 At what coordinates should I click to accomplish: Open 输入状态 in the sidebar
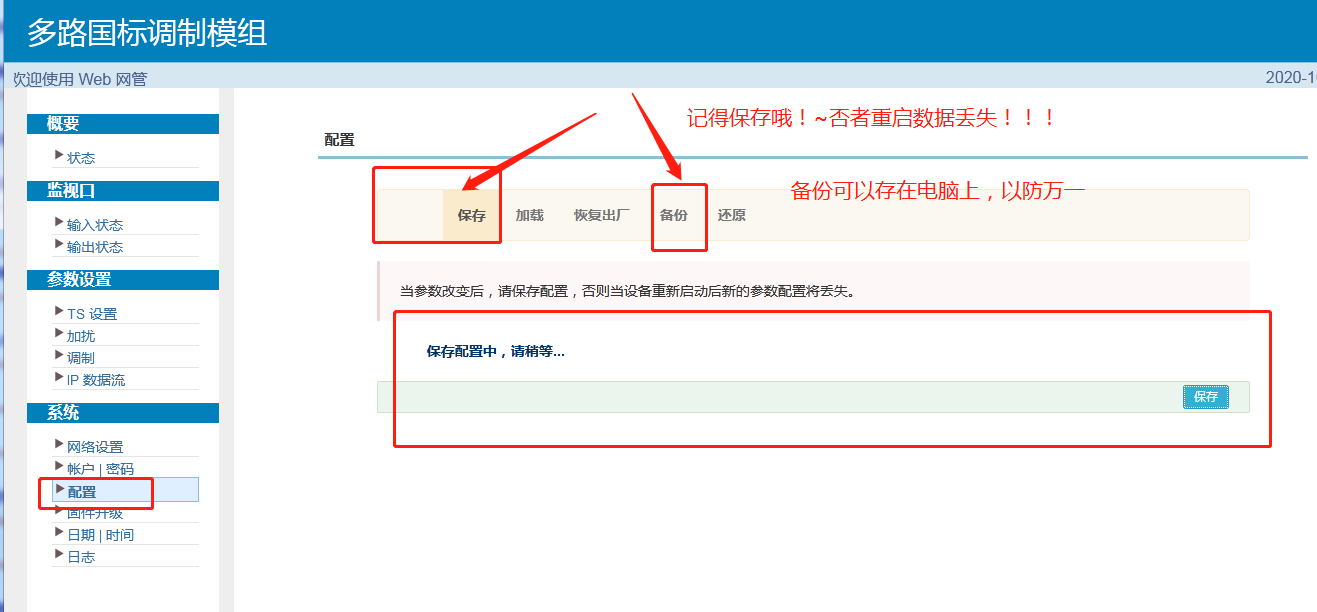pyautogui.click(x=95, y=225)
